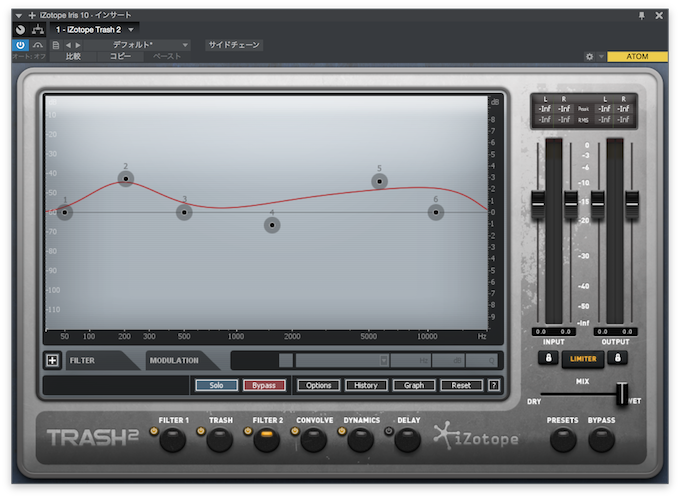Select EQ node 1 on the graph
Screen dimensions: 680x498
click(65, 212)
